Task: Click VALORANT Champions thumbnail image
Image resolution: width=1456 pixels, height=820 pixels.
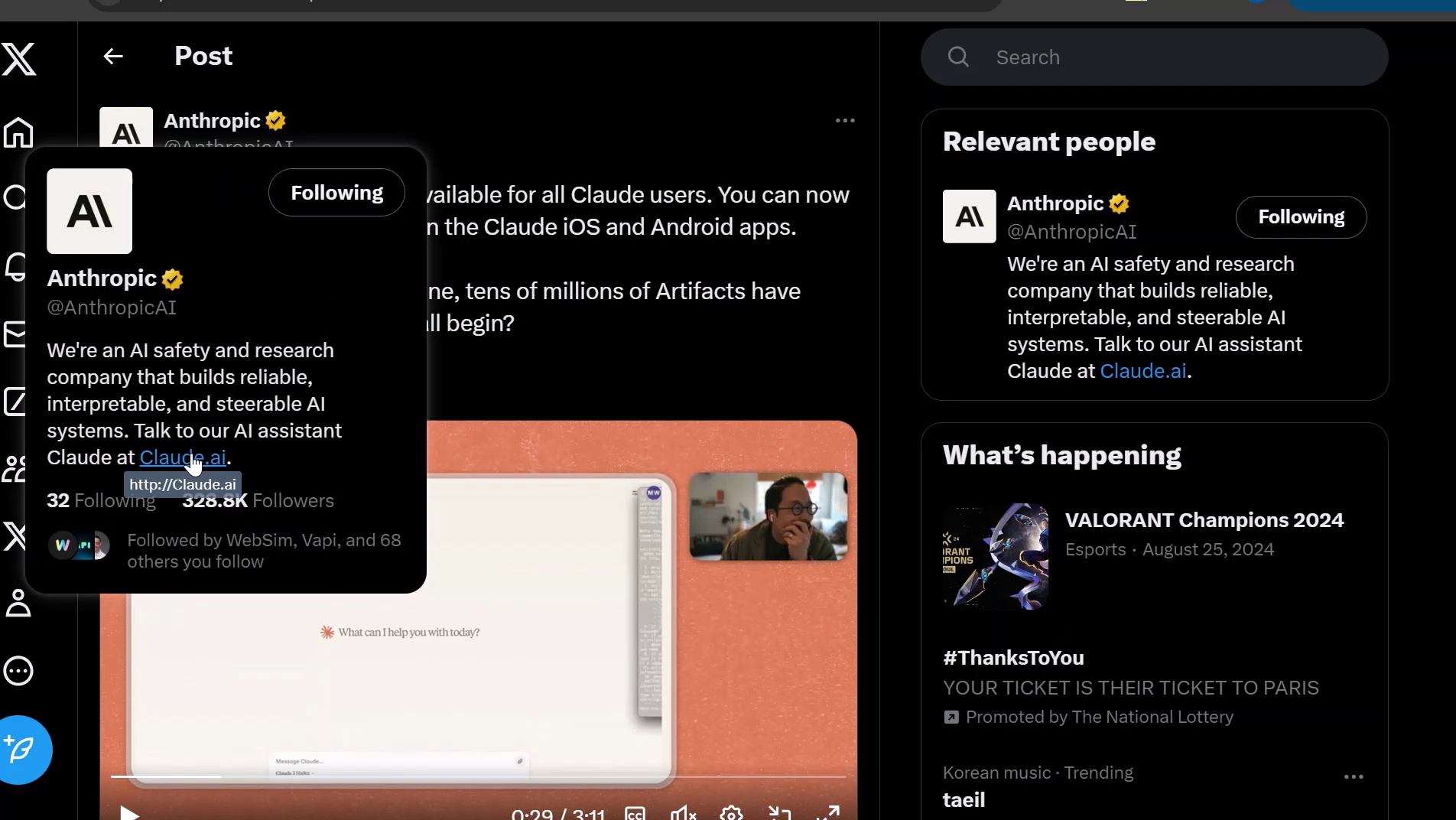Action: tap(996, 556)
